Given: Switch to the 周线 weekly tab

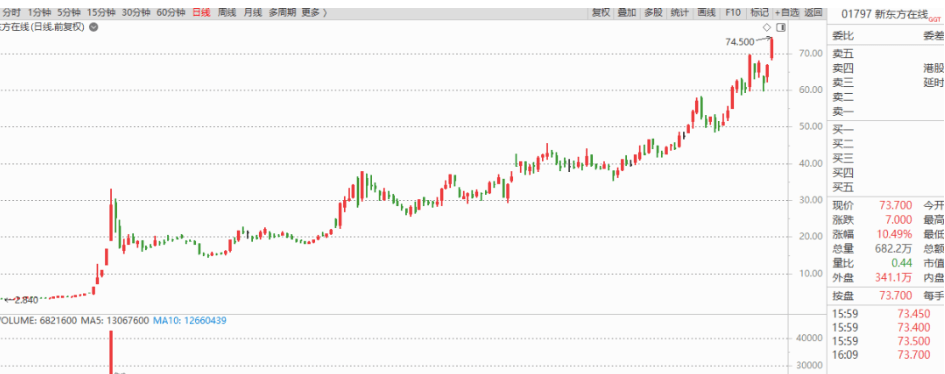Looking at the screenshot, I should click(227, 12).
